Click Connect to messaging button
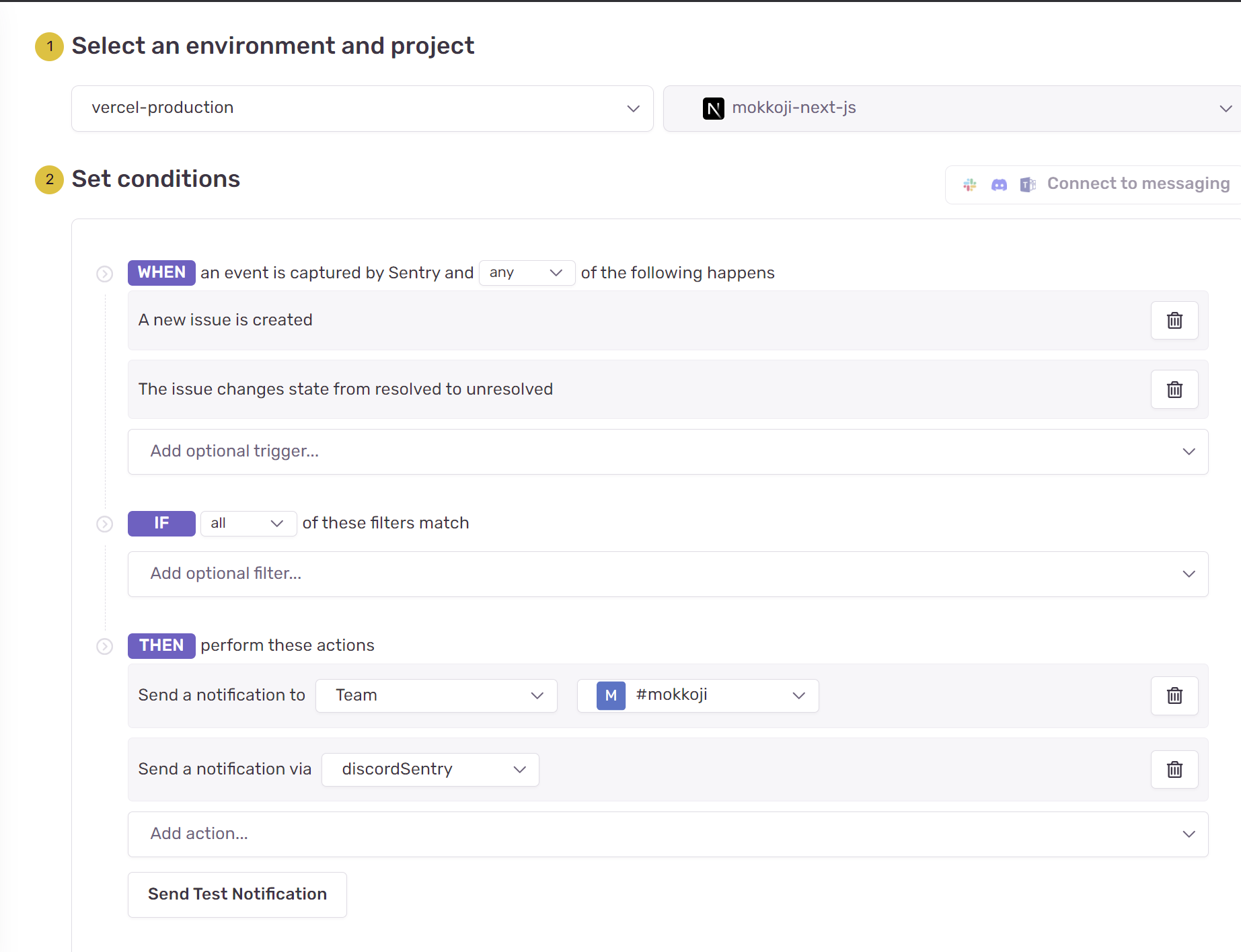1241x952 pixels. point(1093,184)
